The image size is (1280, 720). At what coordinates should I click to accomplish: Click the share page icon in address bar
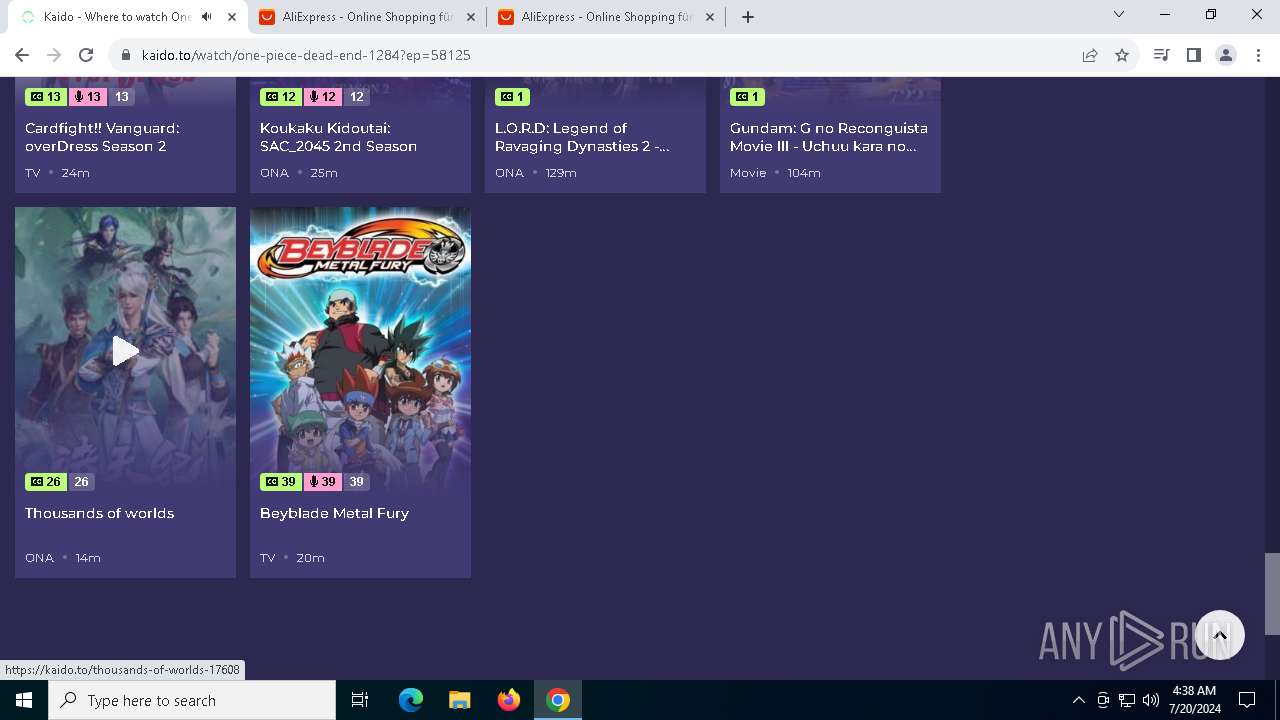point(1090,55)
